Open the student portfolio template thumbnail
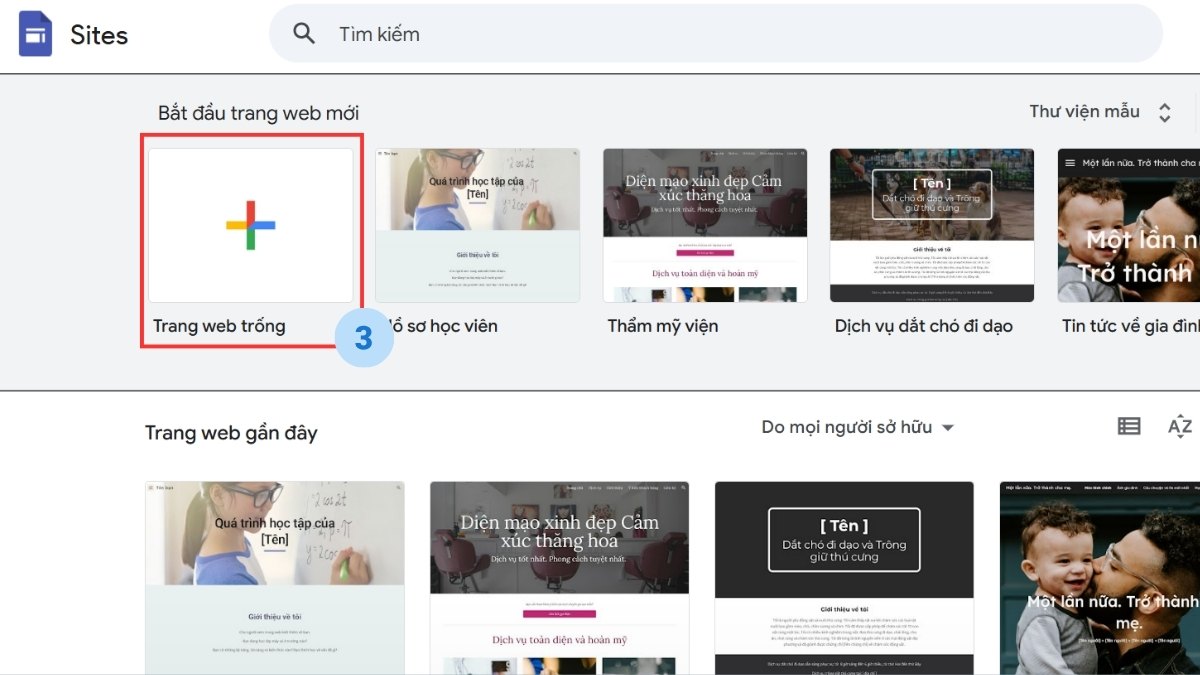The image size is (1200, 675). click(477, 225)
